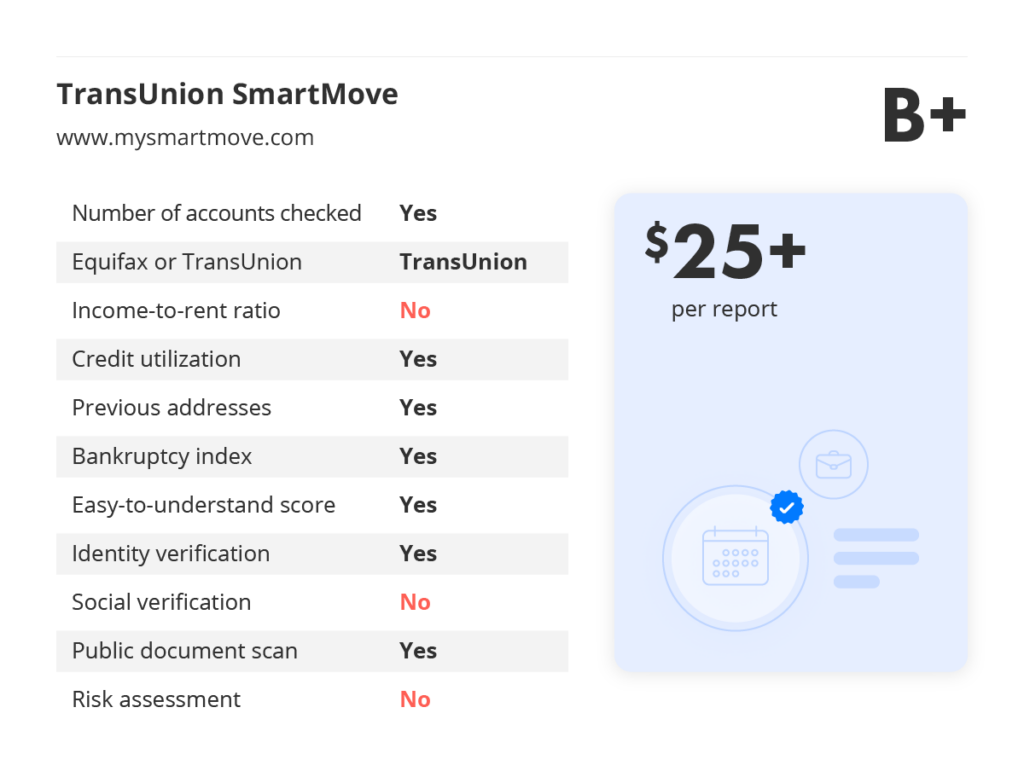Select the Public document scan row
This screenshot has width=1024, height=777.
pyautogui.click(x=312, y=651)
